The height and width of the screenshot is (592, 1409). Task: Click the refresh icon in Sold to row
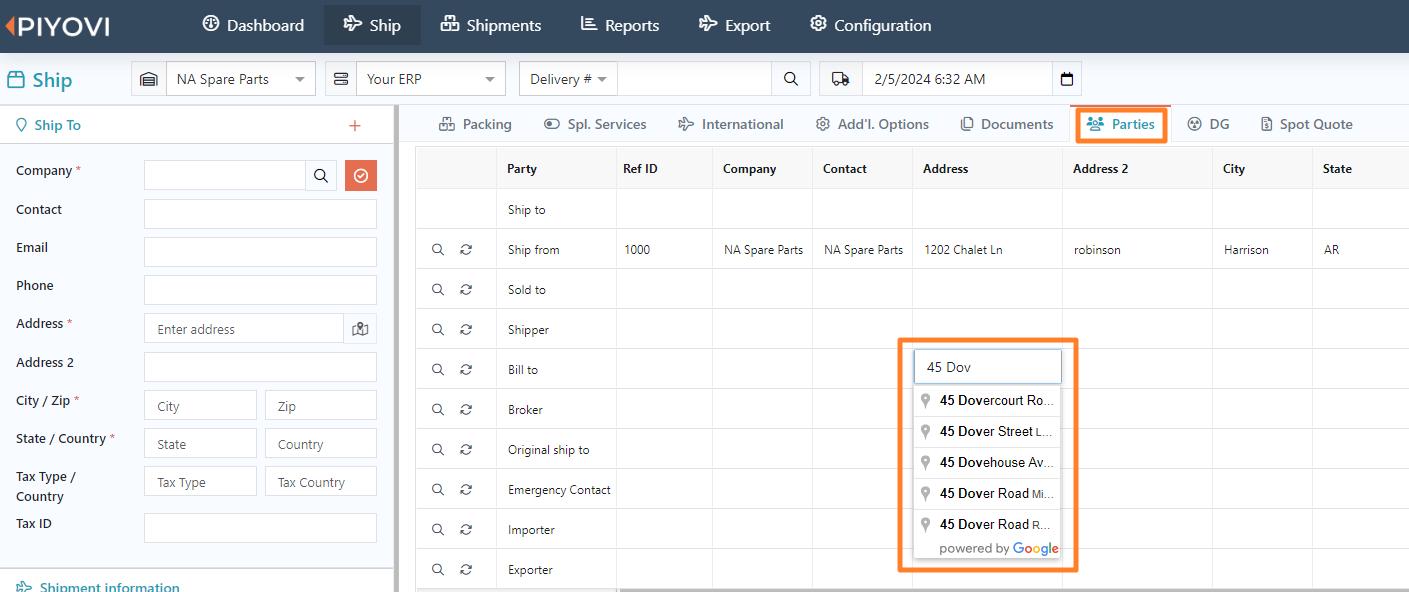pyautogui.click(x=466, y=289)
